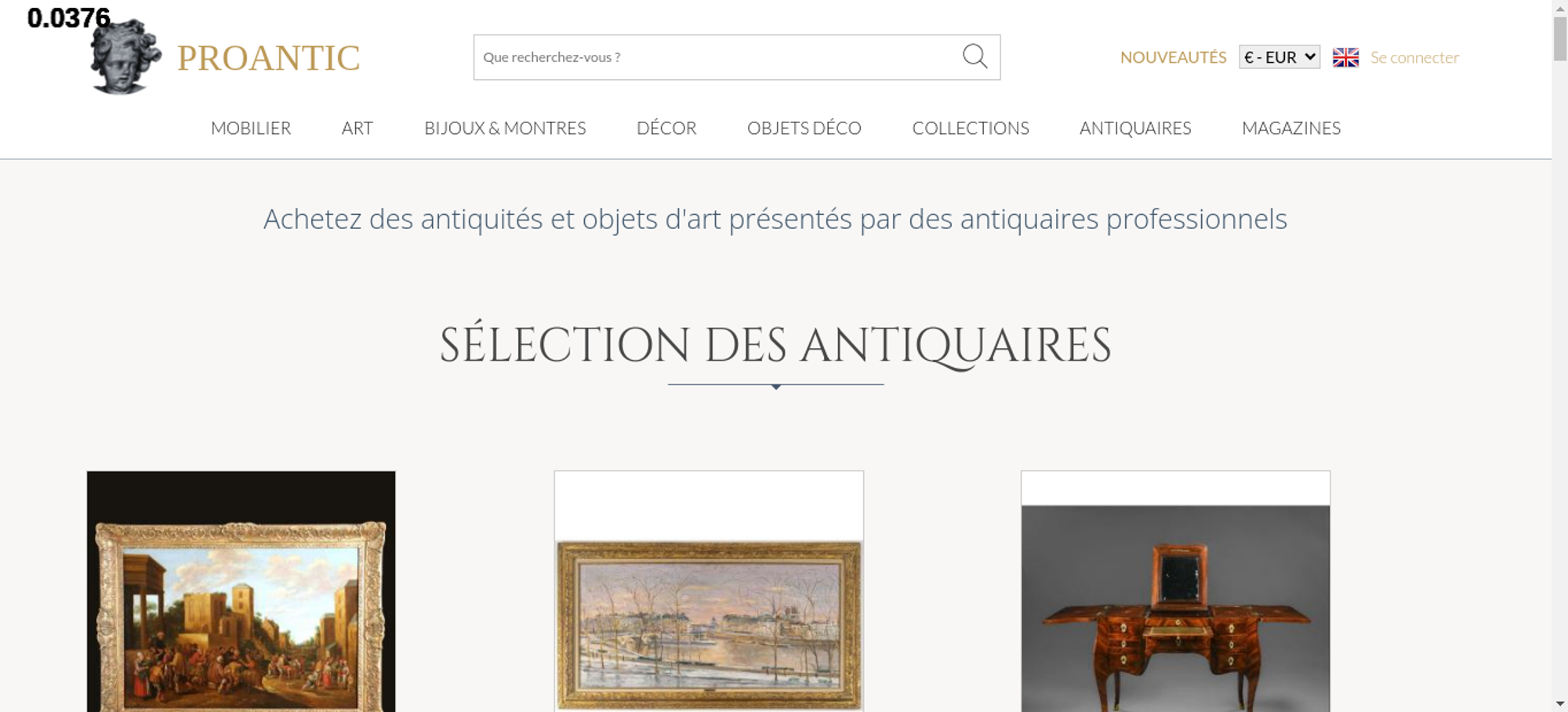The image size is (1568, 712).
Task: Click the PROANTIC brand name text
Action: [x=268, y=58]
